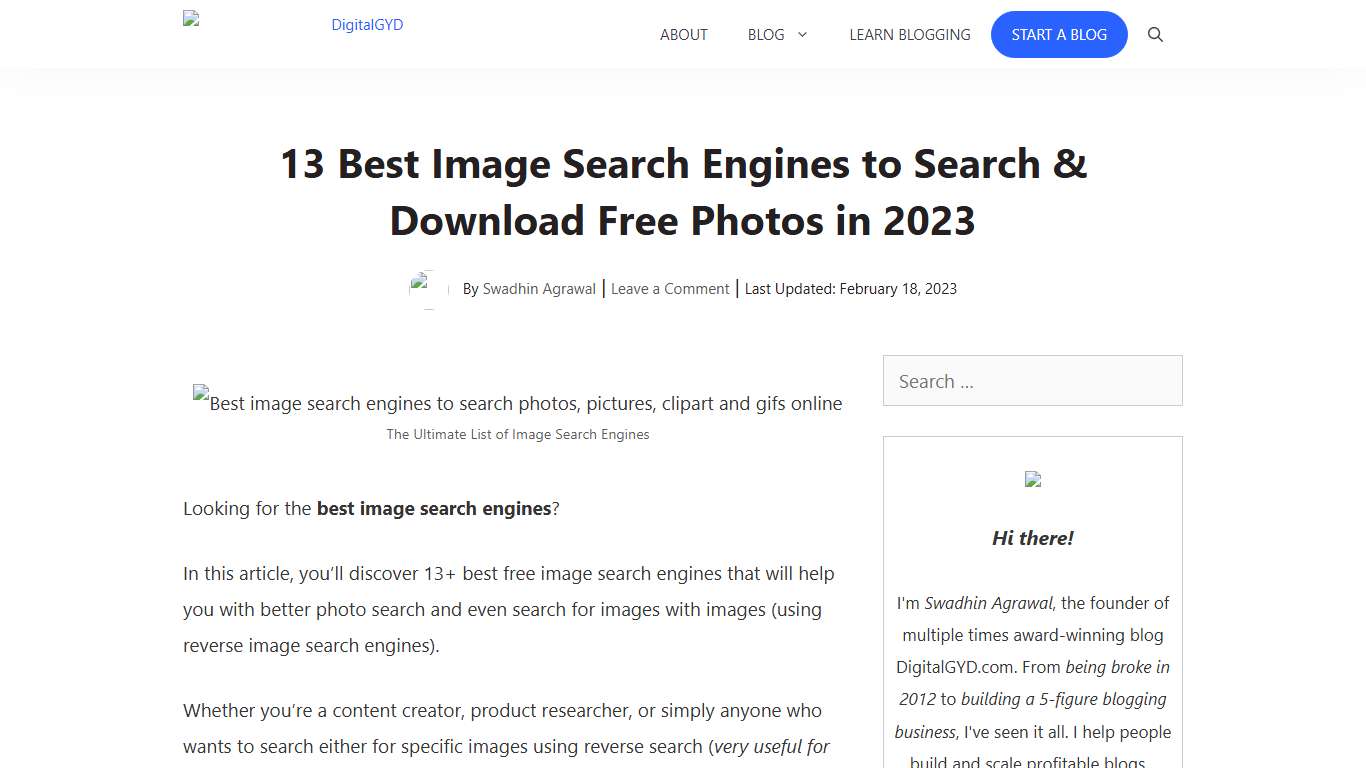Screen dimensions: 1366x768
Task: Click the START A BLOG button
Action: [1059, 34]
